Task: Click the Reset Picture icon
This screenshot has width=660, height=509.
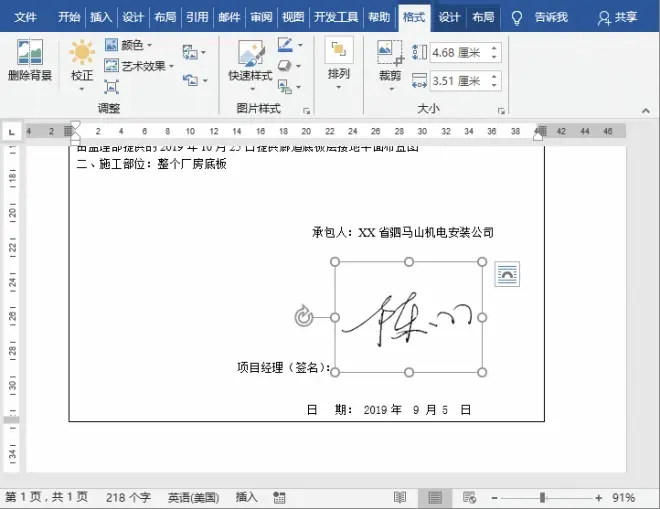Action: click(x=190, y=80)
